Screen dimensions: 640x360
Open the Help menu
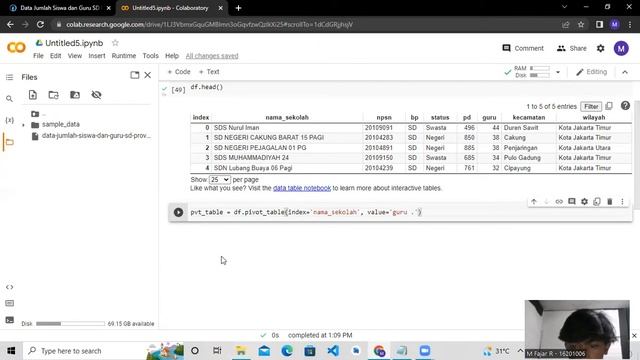172,56
